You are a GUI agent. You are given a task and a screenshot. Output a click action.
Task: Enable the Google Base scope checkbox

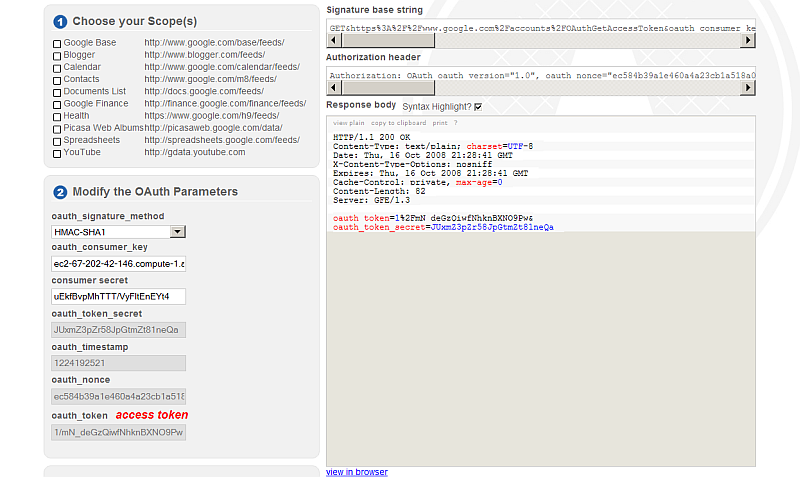click(x=57, y=43)
